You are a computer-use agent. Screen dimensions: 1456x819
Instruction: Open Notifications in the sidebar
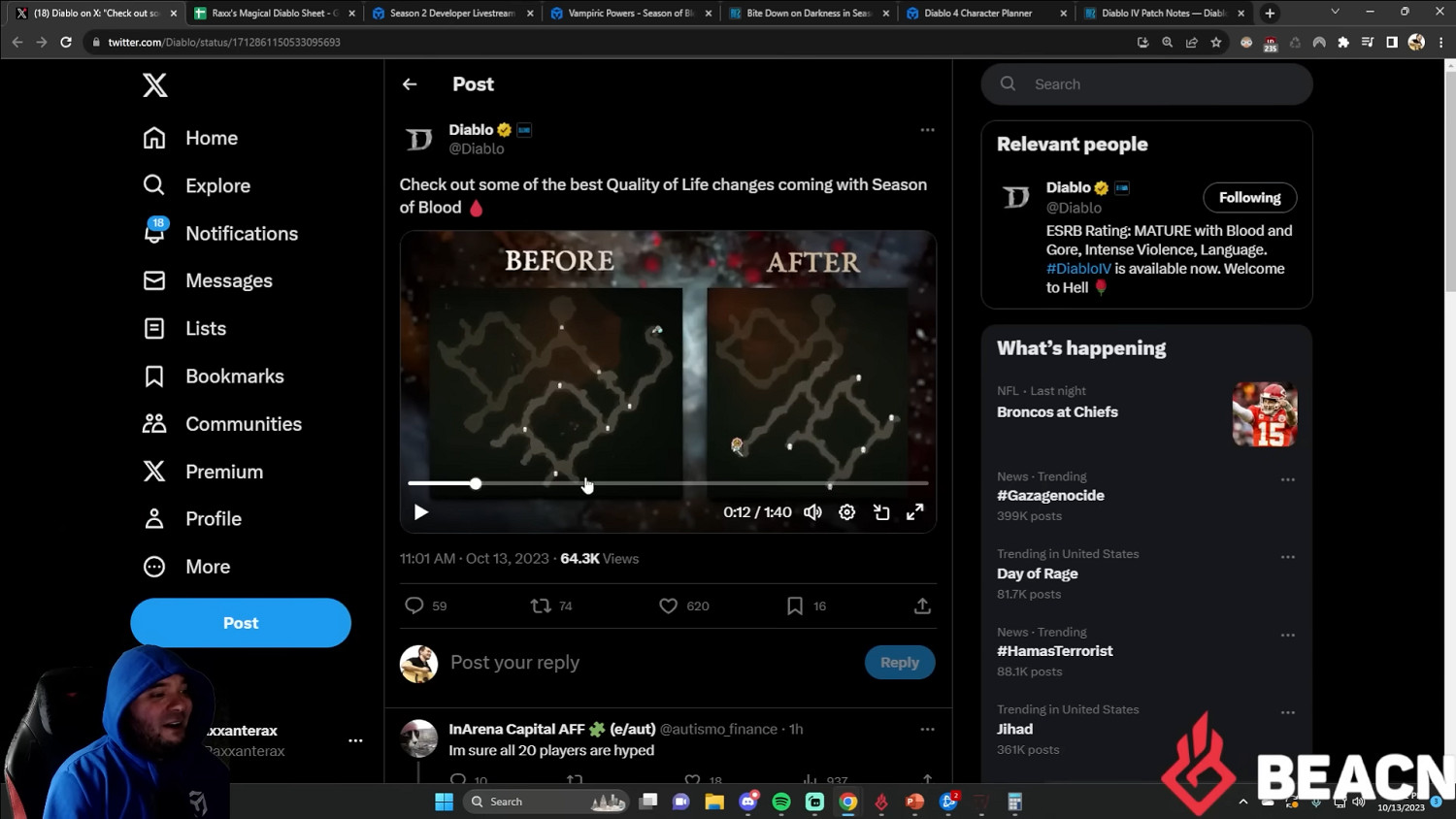tap(241, 234)
